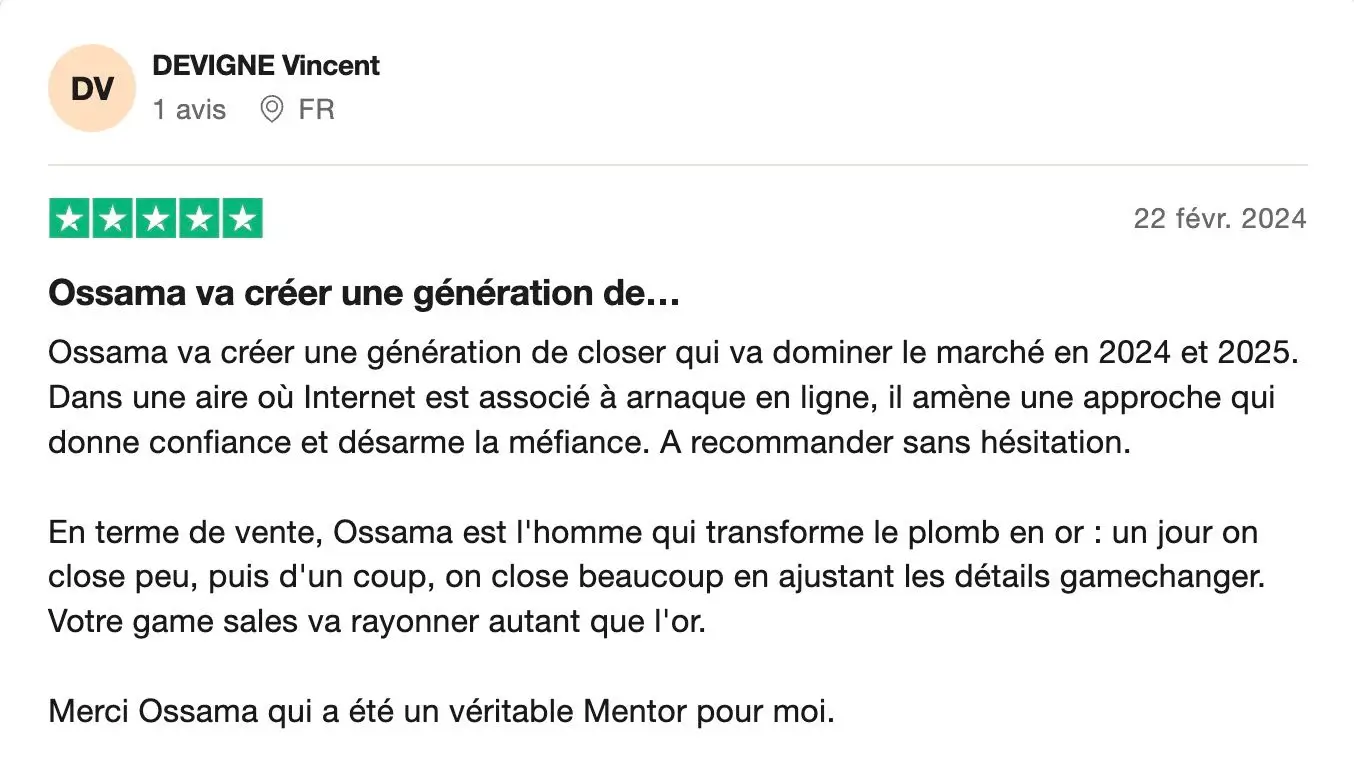Click the second green rating star
Viewport: 1354px width, 760px height.
pyautogui.click(x=113, y=219)
